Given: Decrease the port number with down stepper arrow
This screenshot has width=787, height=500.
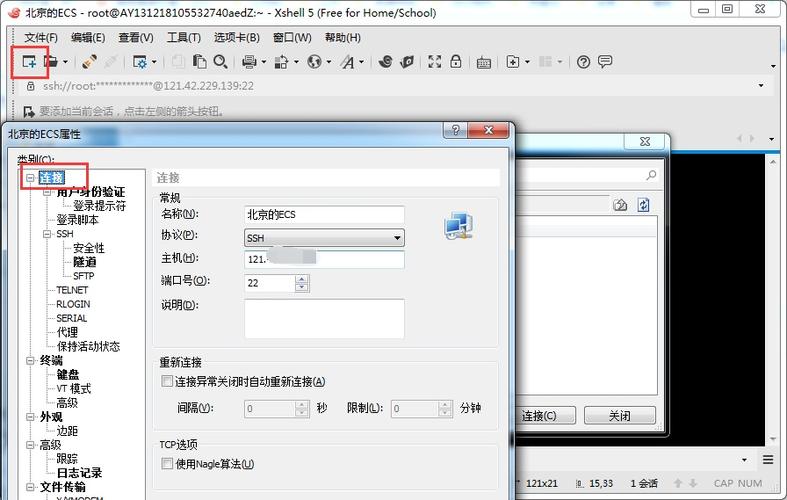Looking at the screenshot, I should (x=301, y=288).
